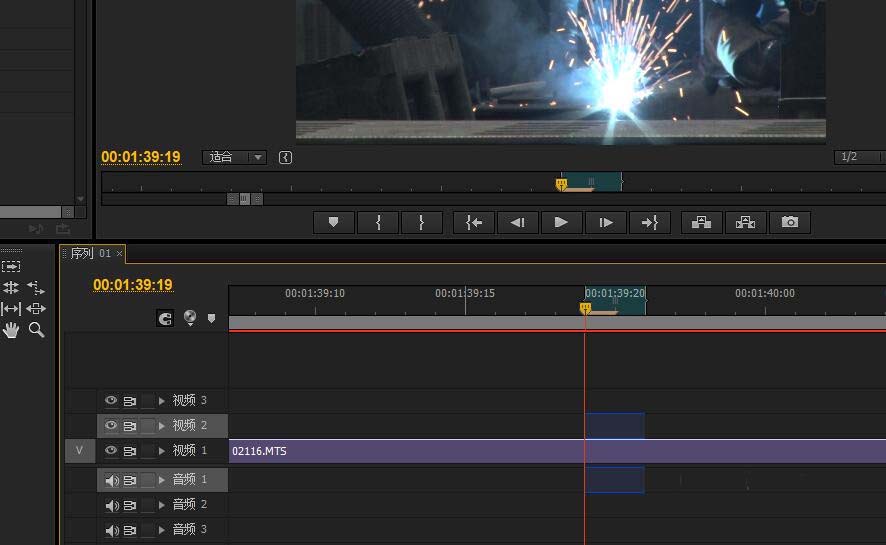Expand the 音频 3 track
886x545 pixels.
pyautogui.click(x=162, y=530)
